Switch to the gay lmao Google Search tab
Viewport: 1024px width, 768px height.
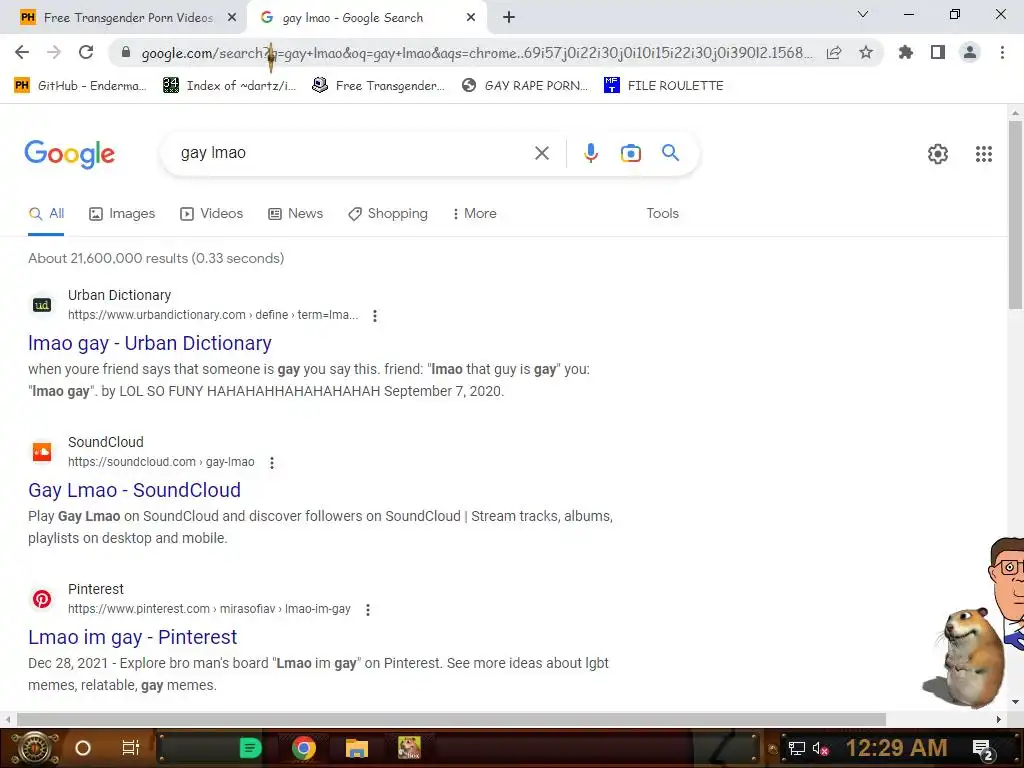[367, 18]
